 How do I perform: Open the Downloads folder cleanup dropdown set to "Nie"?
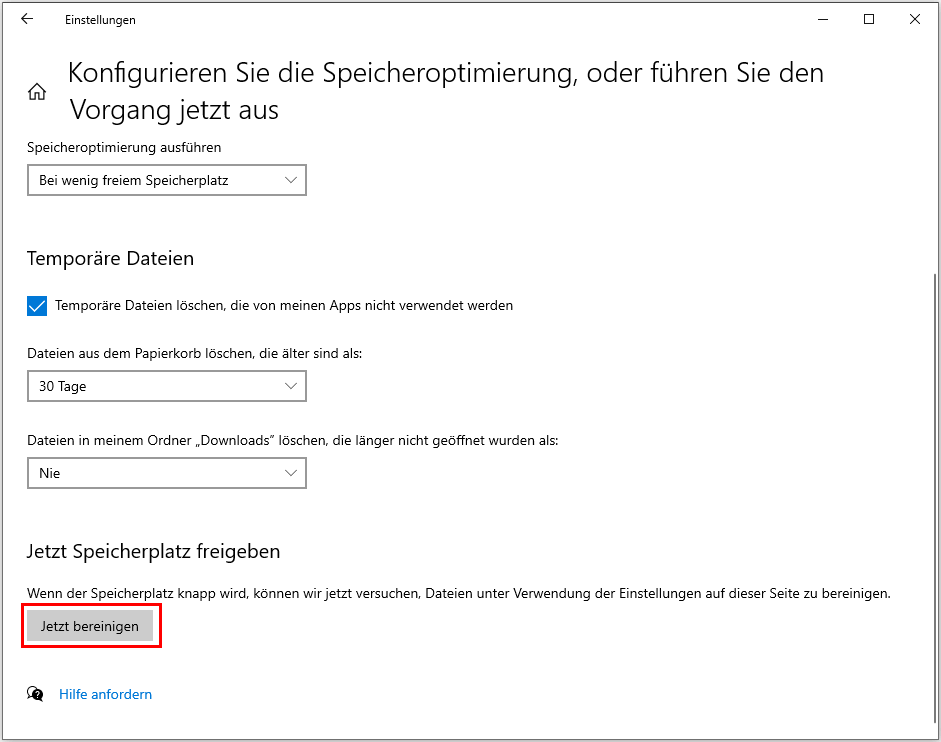click(166, 472)
